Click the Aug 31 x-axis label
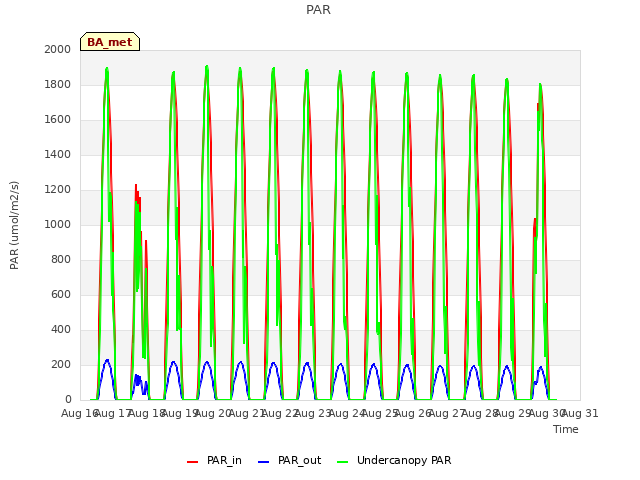This screenshot has height=480, width=640. [580, 413]
